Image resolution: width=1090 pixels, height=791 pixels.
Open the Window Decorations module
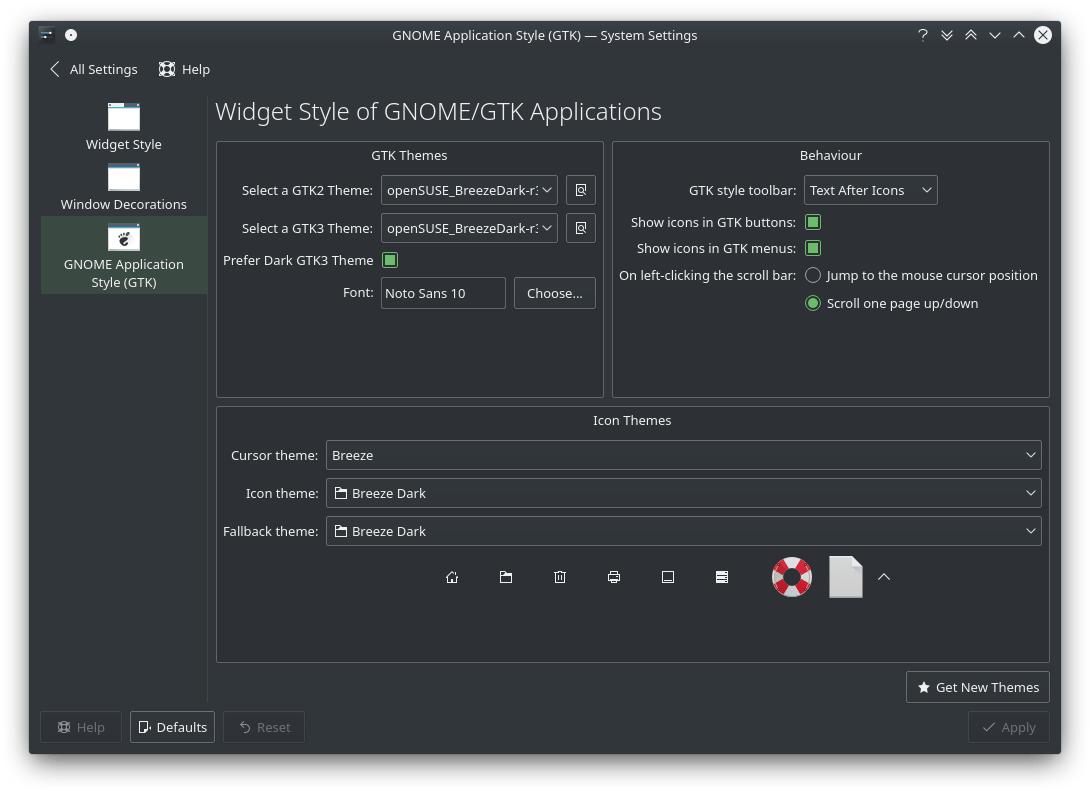[124, 186]
